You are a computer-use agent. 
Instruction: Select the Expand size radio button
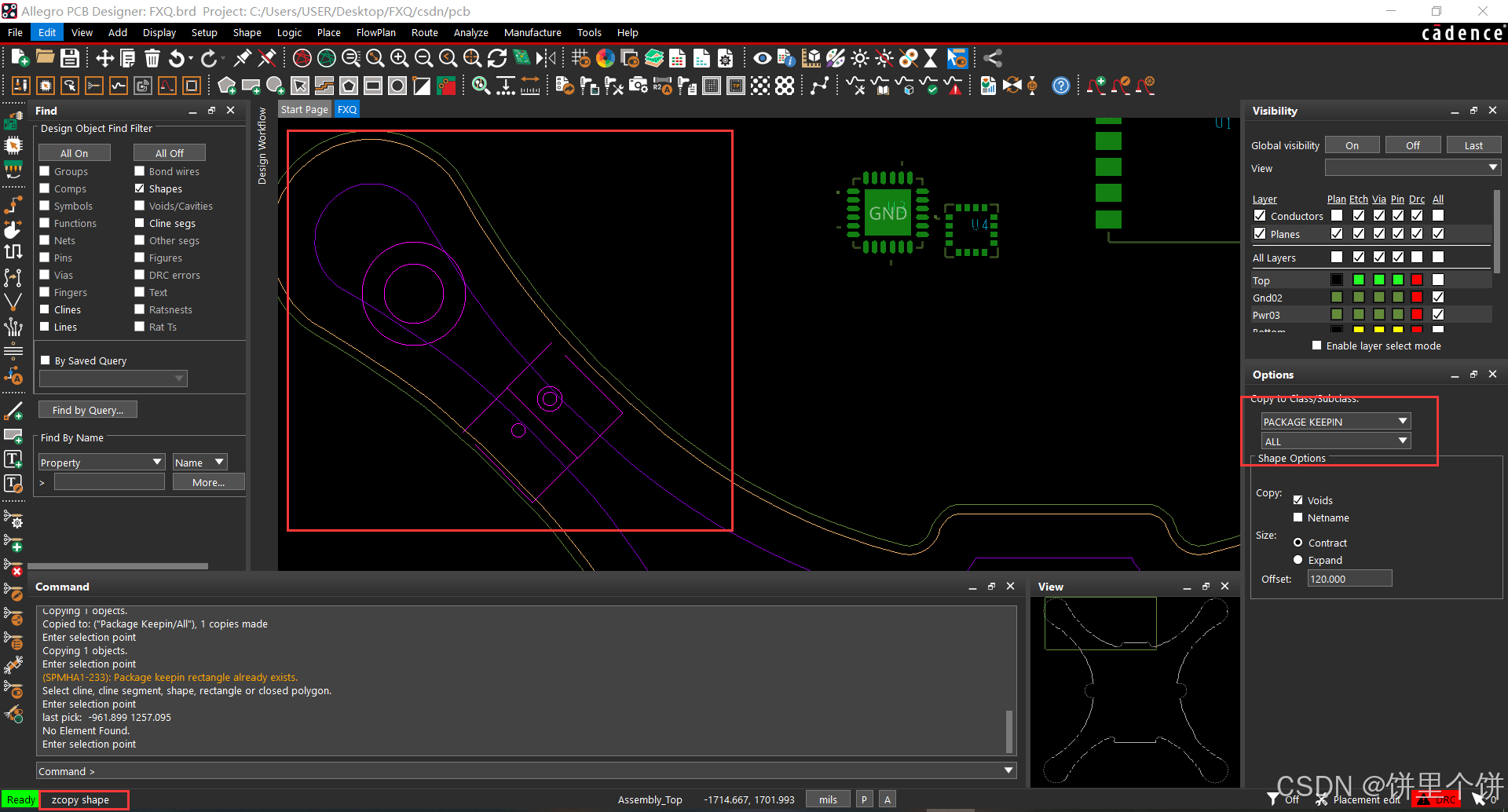point(1298,560)
